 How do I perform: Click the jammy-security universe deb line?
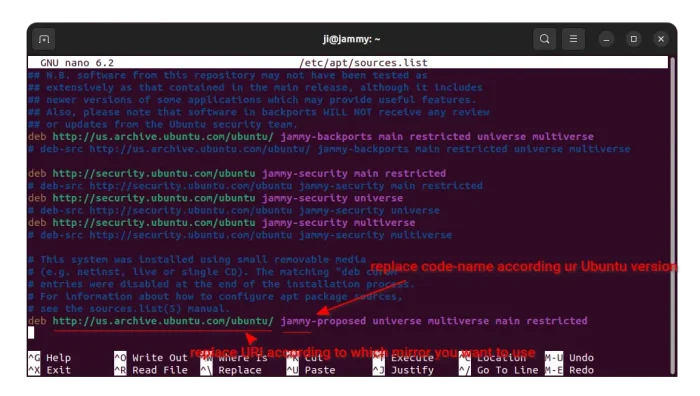click(x=215, y=198)
